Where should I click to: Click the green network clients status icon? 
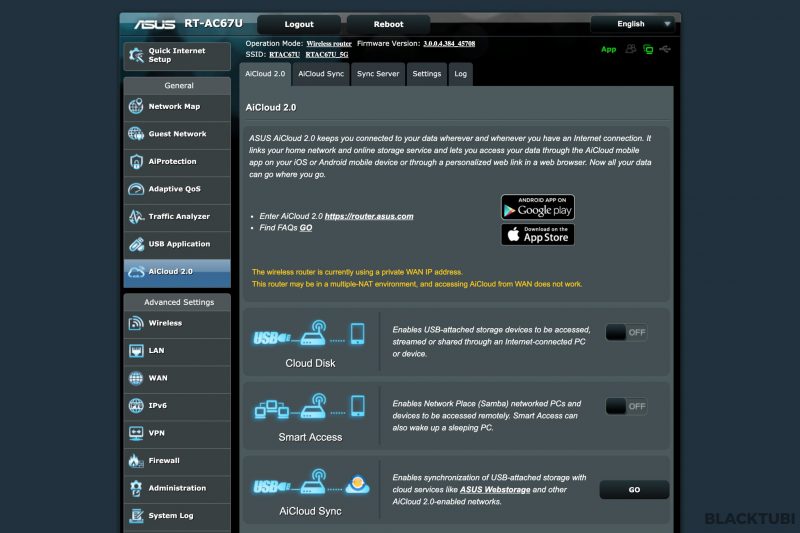tap(648, 49)
